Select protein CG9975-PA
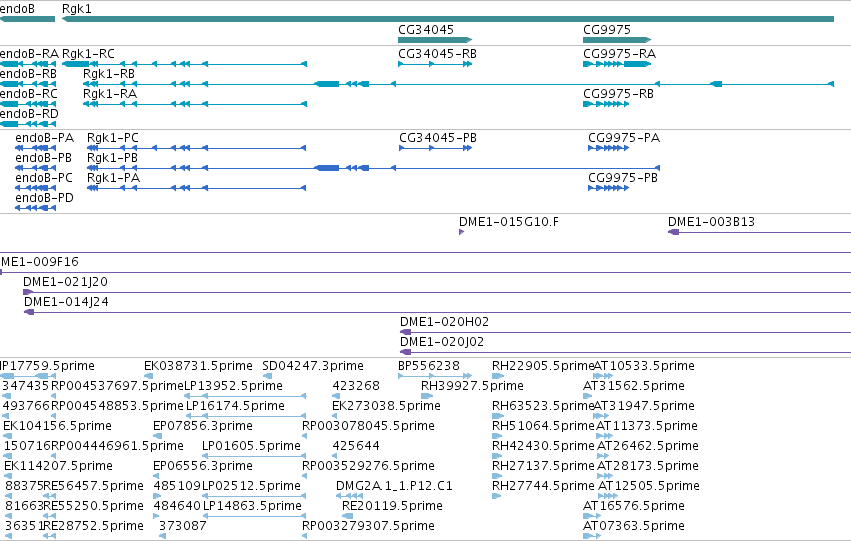This screenshot has height=541, width=851. click(624, 138)
